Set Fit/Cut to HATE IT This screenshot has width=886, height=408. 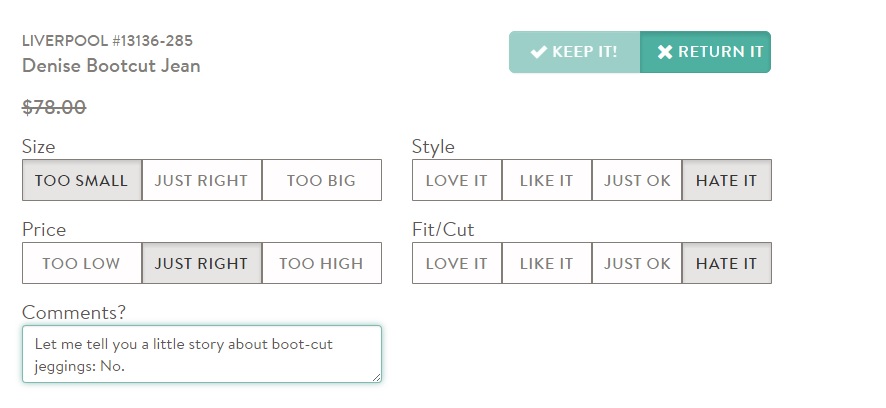pos(727,264)
